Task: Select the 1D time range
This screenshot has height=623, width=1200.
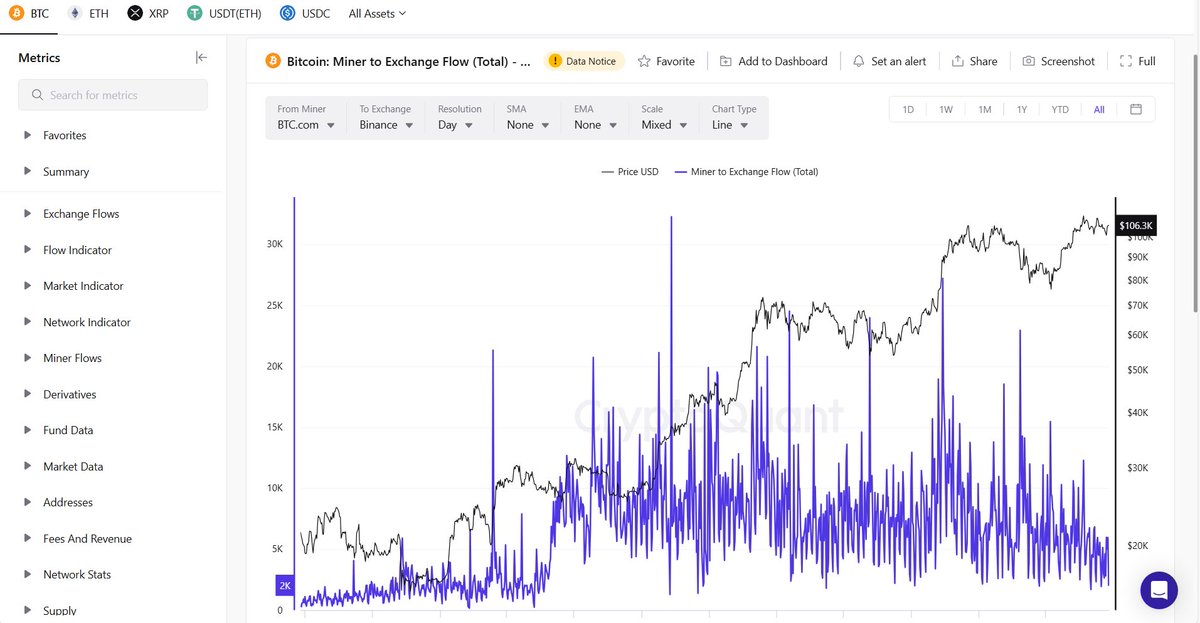Action: (x=908, y=110)
